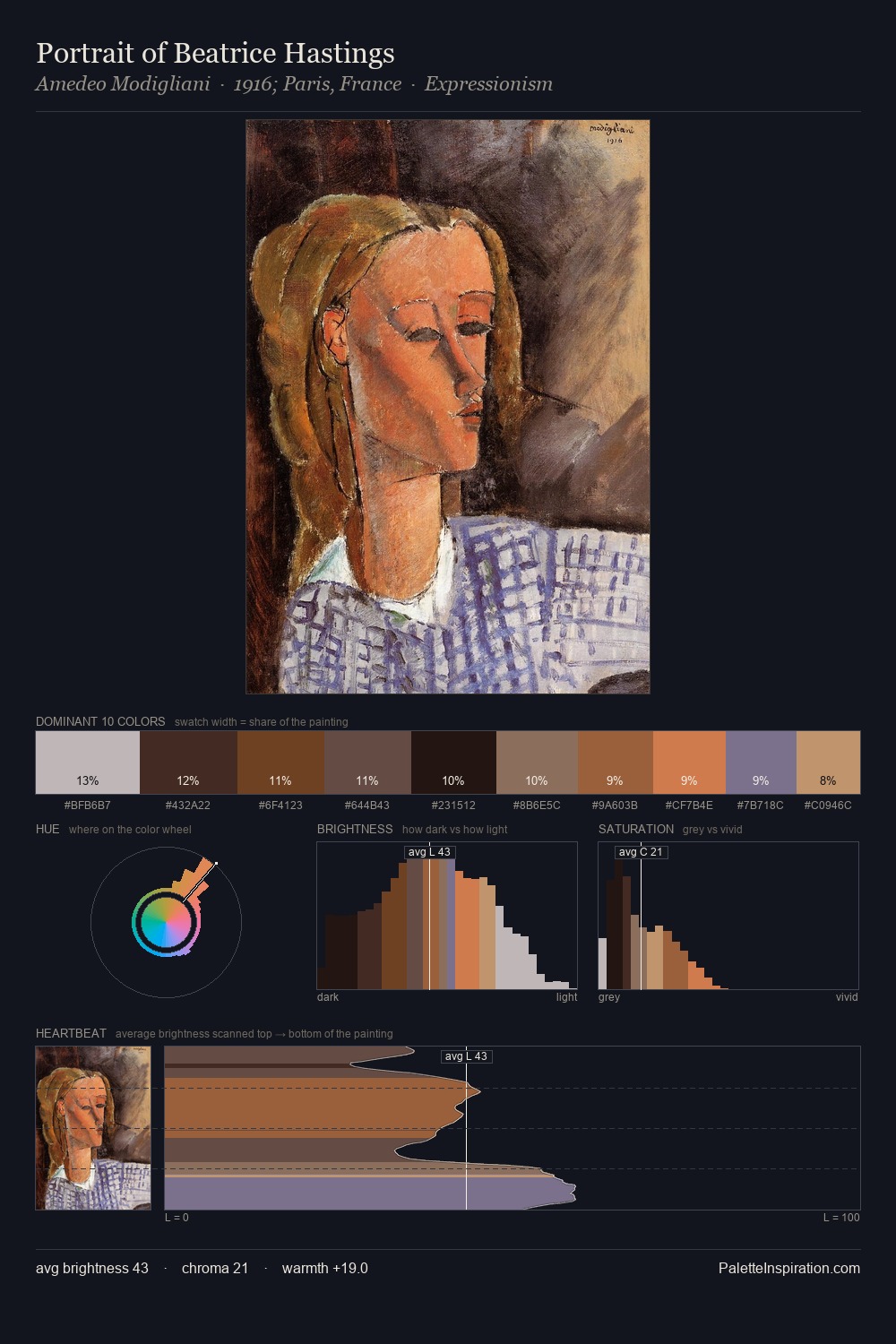The width and height of the screenshot is (896, 1344).
Task: Click the avg C 21 label in saturation histogram
Action: [x=641, y=852]
